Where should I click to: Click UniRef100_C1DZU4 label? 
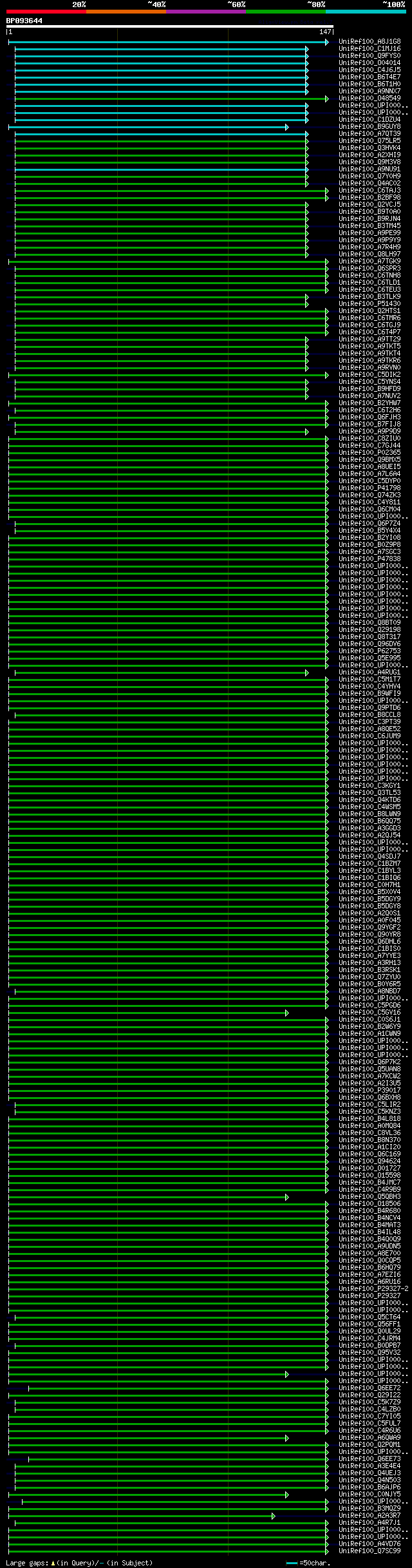370,120
